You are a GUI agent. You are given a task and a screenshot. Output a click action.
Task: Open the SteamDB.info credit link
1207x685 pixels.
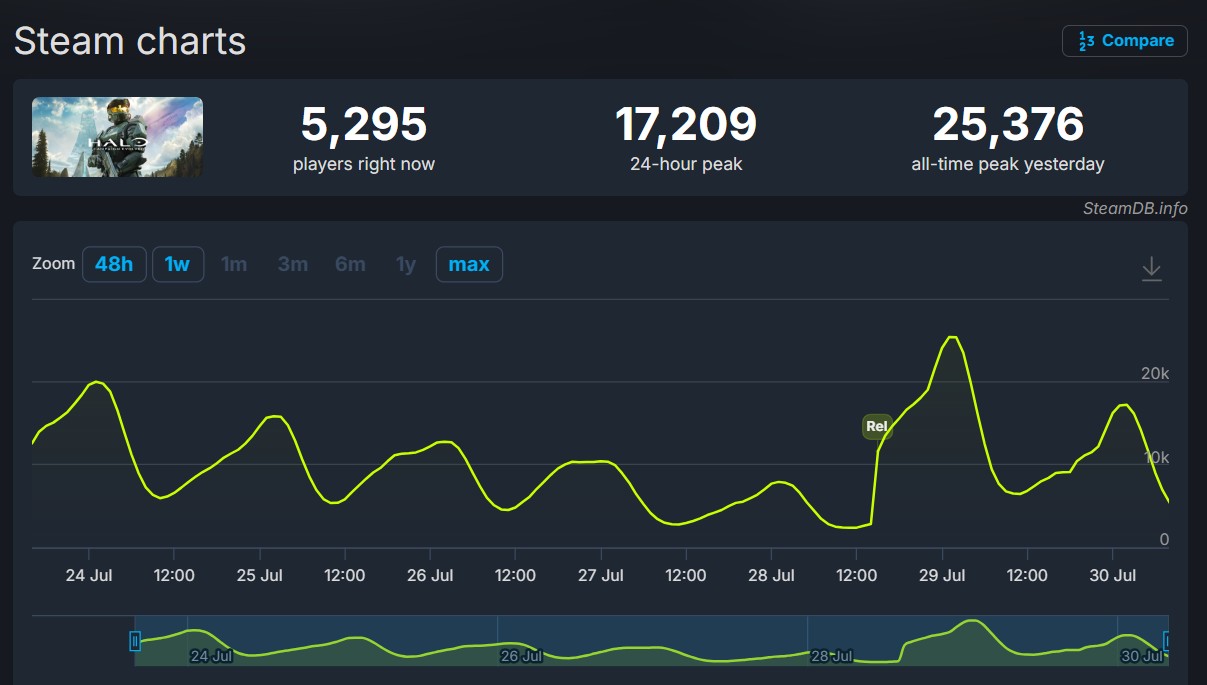click(x=1135, y=208)
